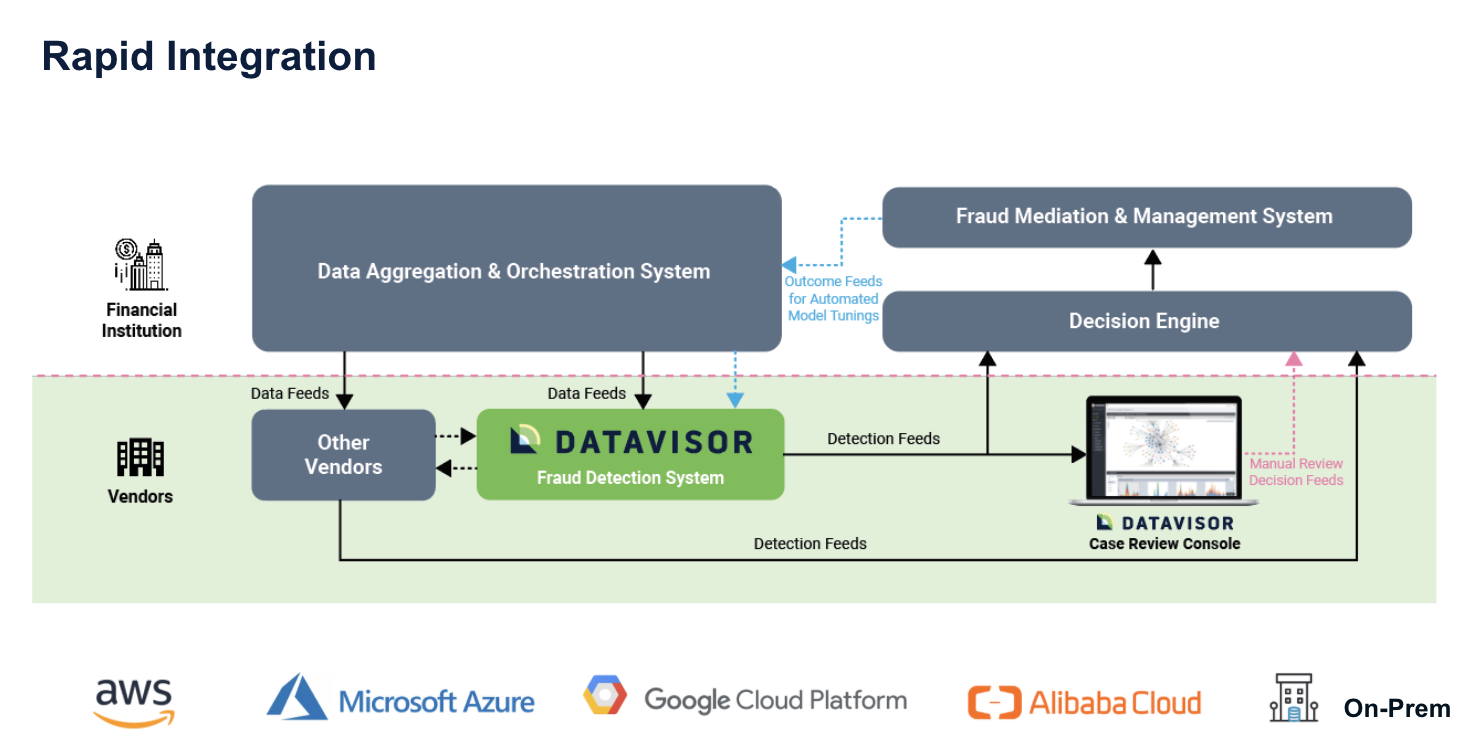Viewport: 1470px width, 746px height.
Task: Click the Microsoft Azure triangle logo
Action: click(x=297, y=696)
